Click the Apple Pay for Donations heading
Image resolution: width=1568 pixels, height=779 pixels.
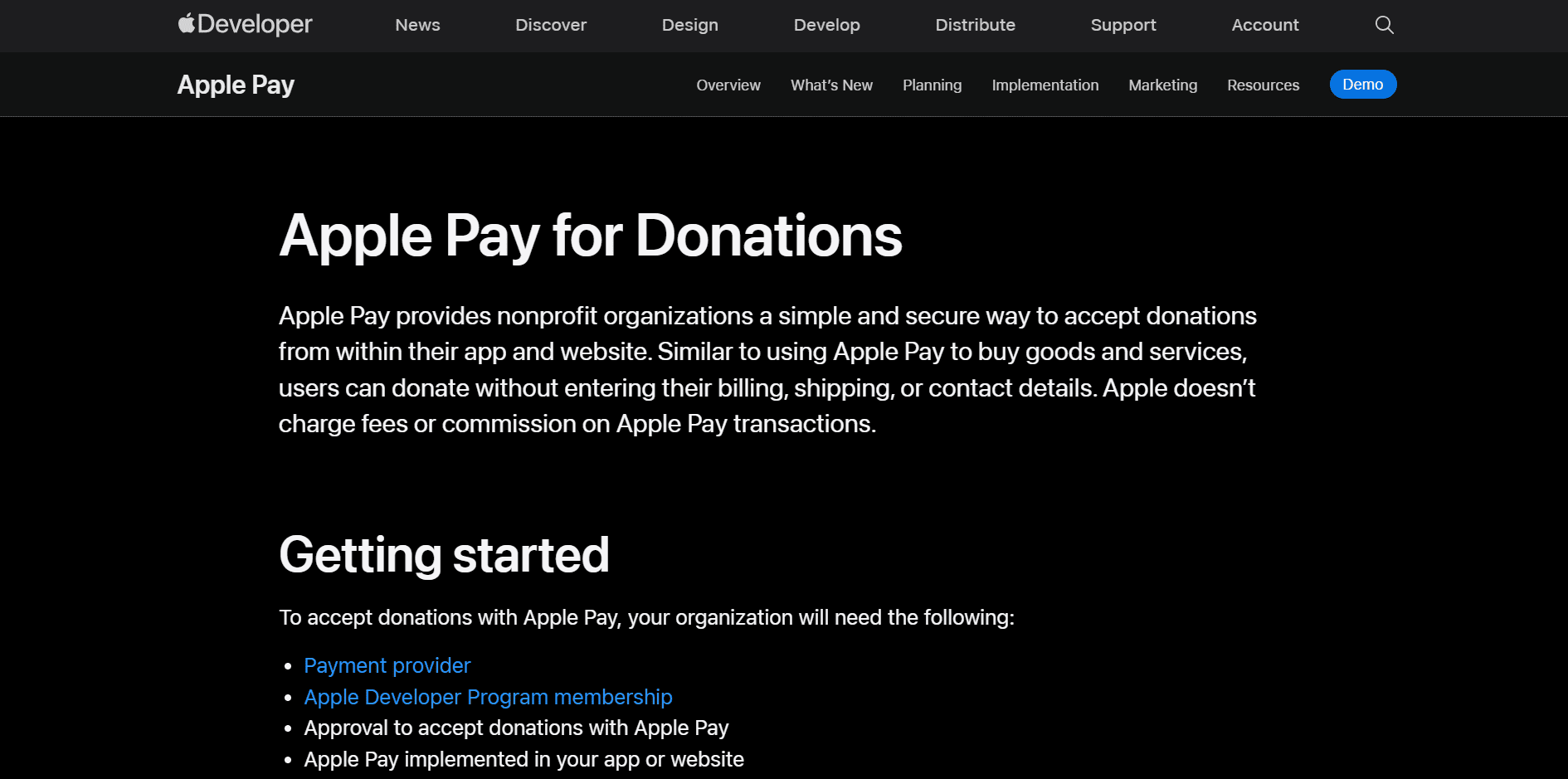tap(590, 236)
